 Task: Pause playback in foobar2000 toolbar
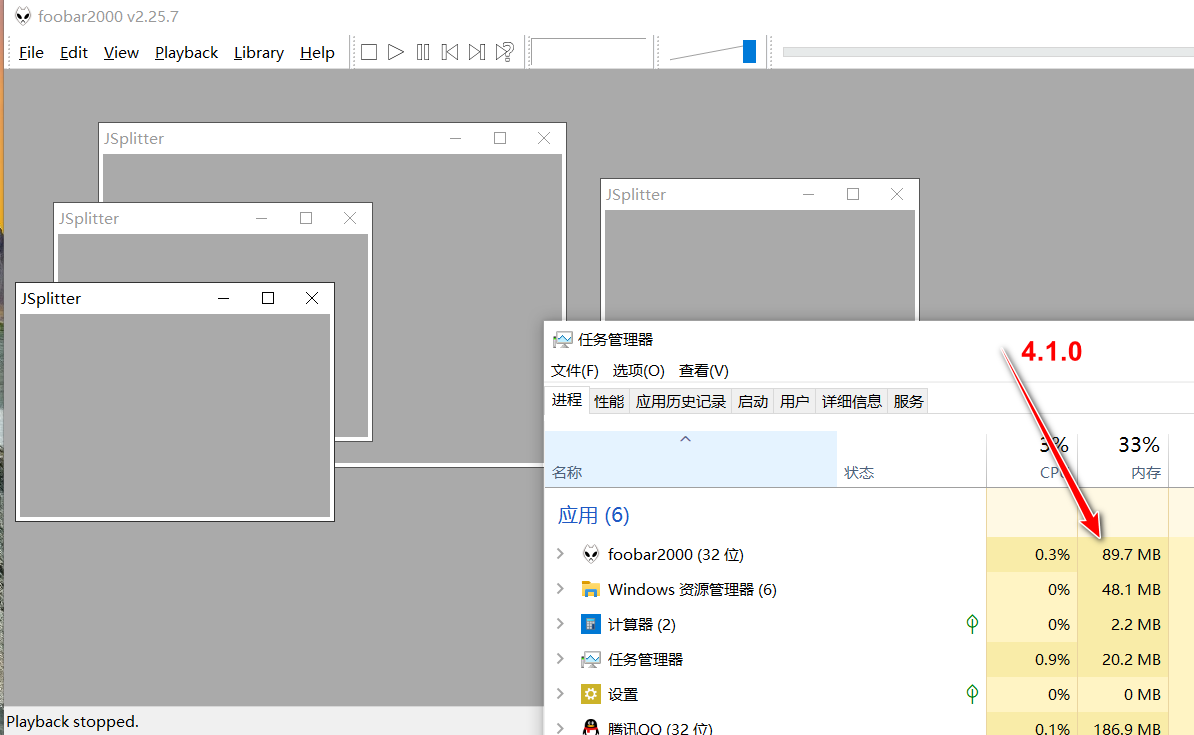click(423, 52)
